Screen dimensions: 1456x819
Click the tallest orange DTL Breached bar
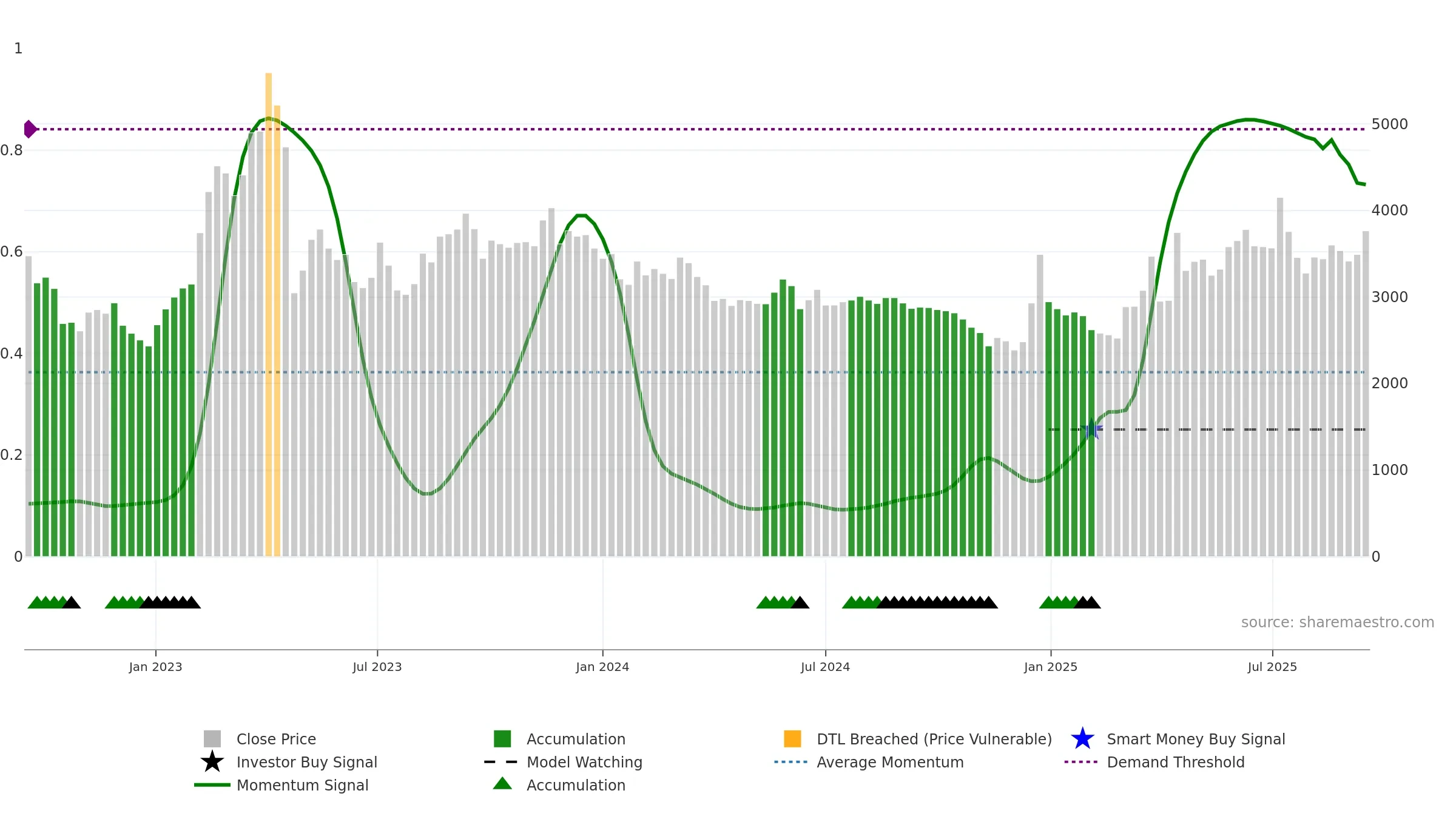click(x=269, y=314)
